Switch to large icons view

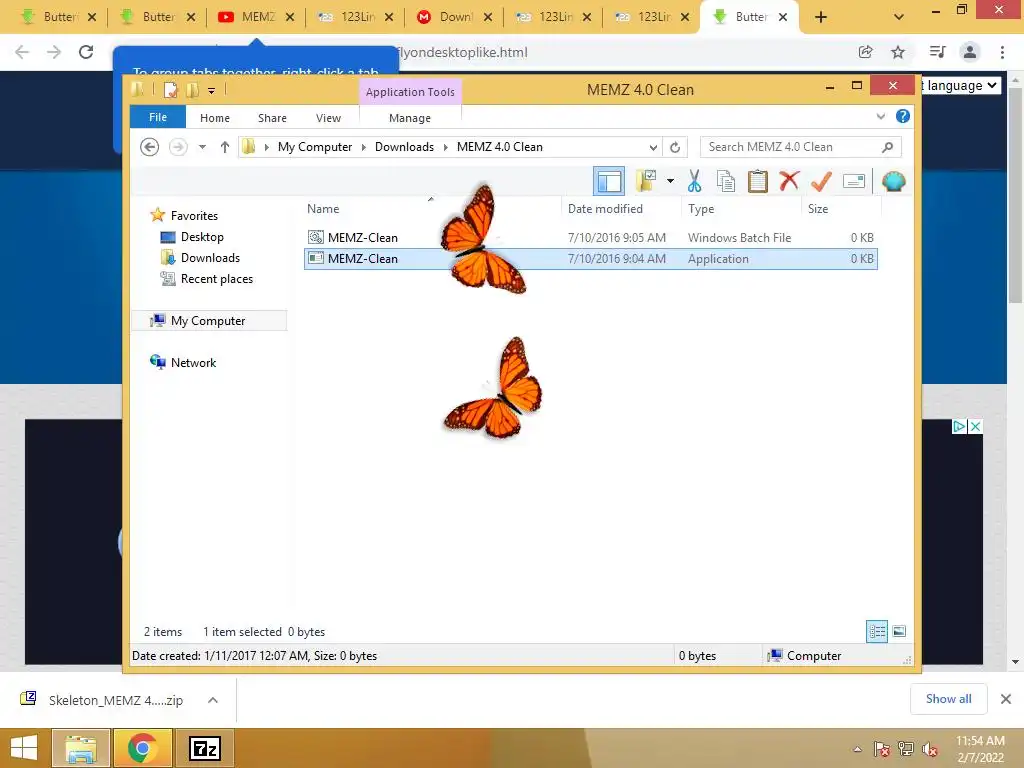coord(899,631)
